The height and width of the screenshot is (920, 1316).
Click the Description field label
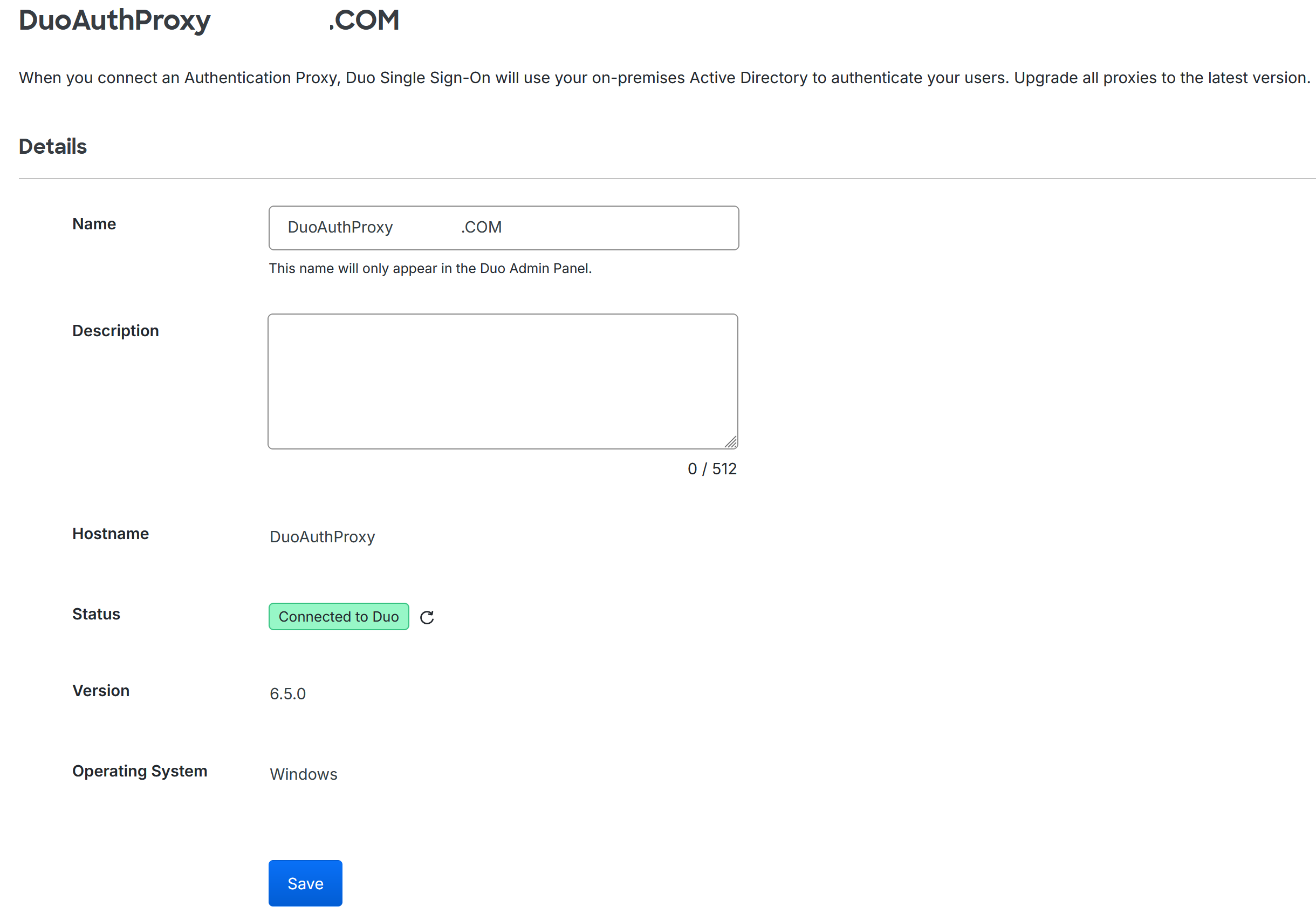pos(115,330)
